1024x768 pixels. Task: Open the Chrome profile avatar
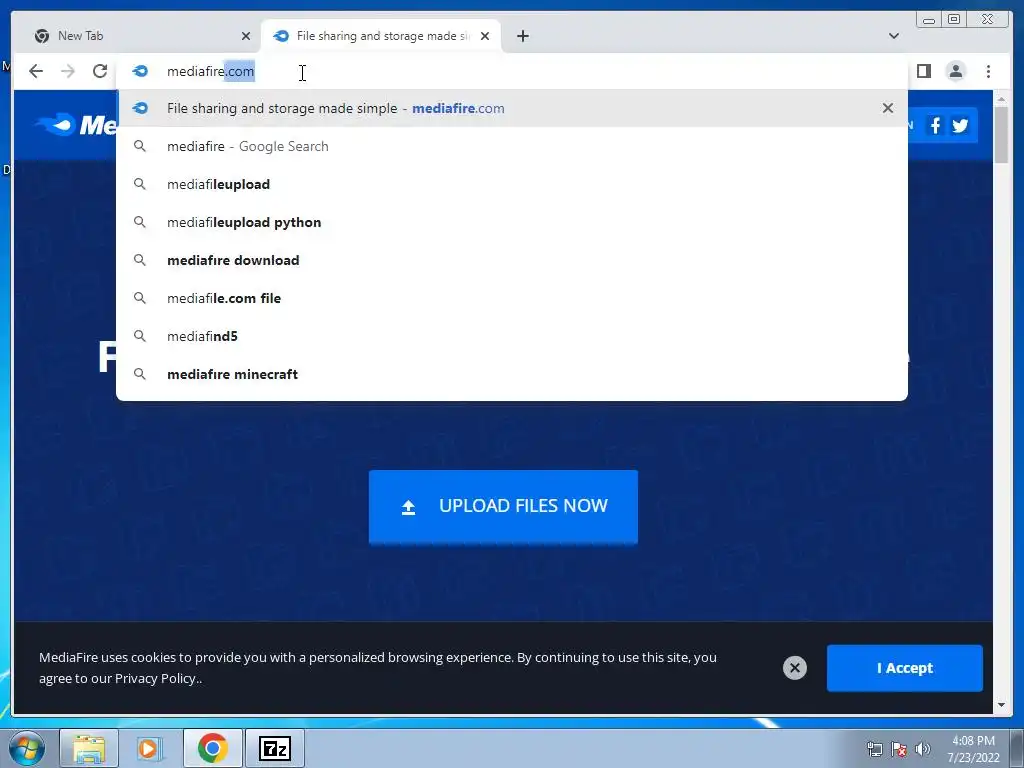pyautogui.click(x=955, y=71)
